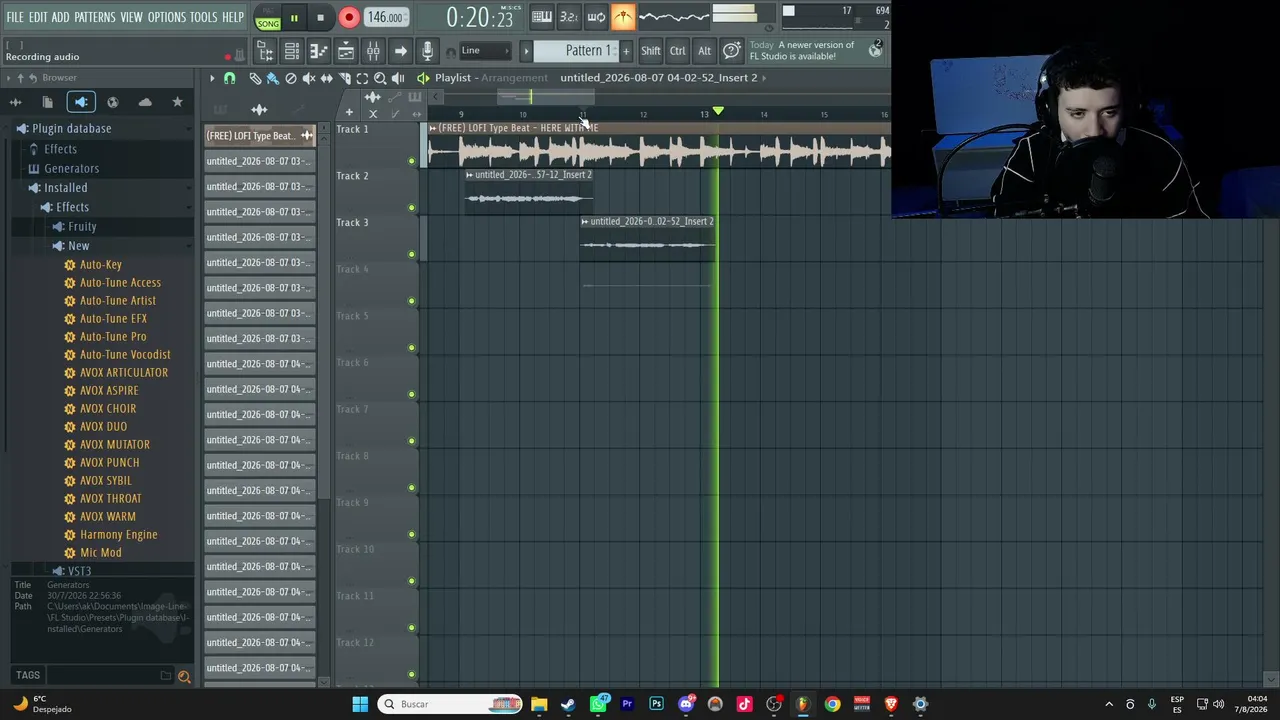Open the Line snap dropdown

pyautogui.click(x=484, y=51)
